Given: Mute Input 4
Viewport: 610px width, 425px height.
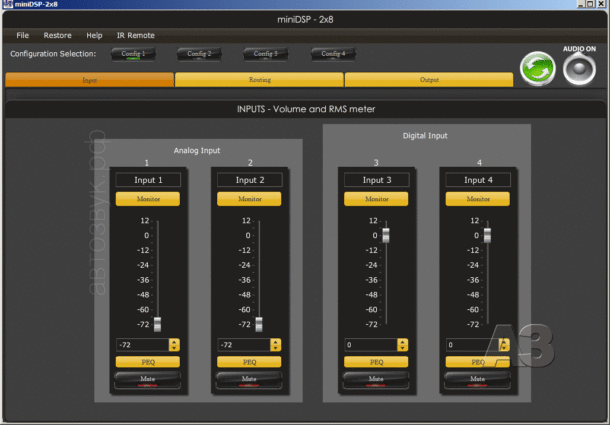Looking at the screenshot, I should point(477,380).
